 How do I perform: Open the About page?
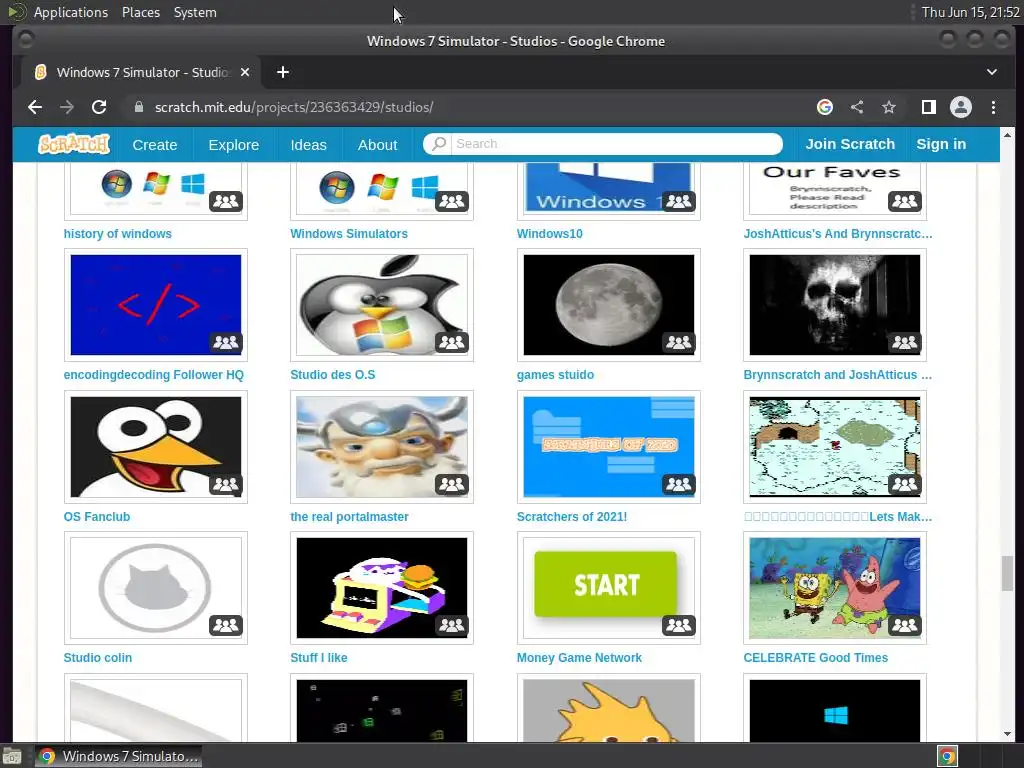[377, 144]
